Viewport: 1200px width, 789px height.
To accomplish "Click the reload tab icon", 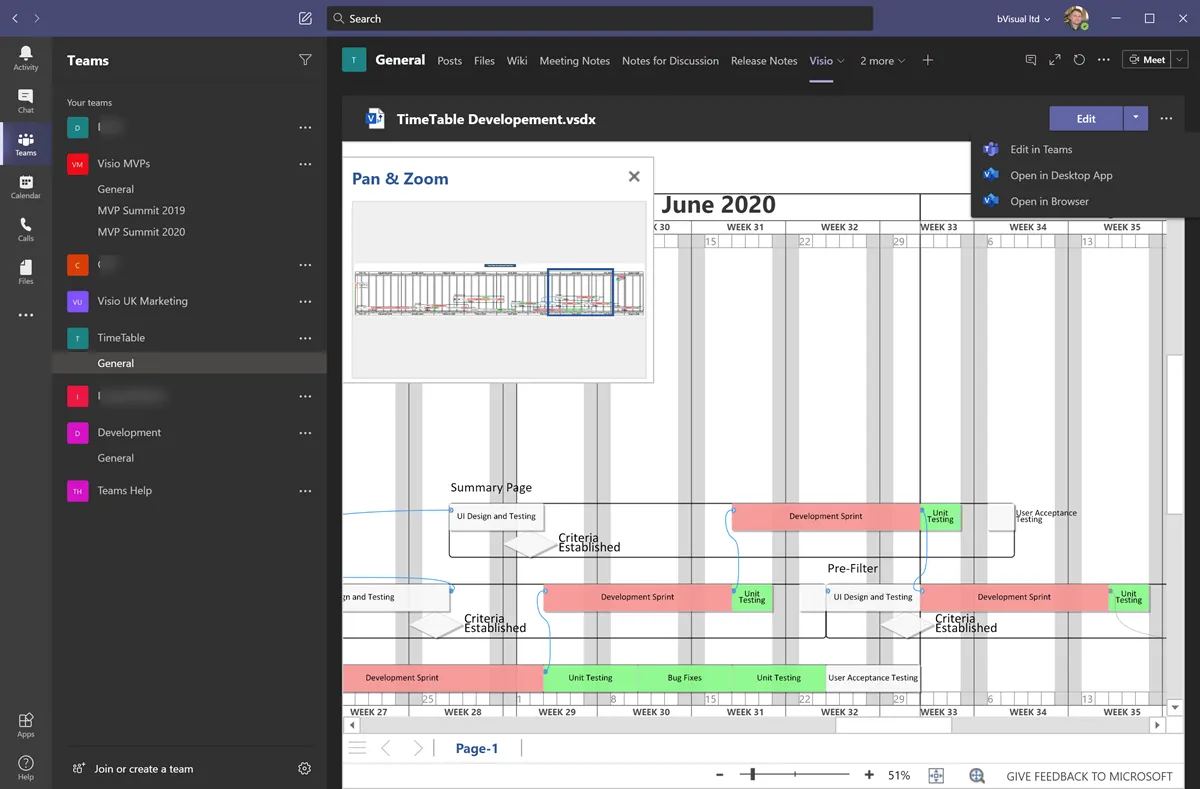I will coord(1079,60).
